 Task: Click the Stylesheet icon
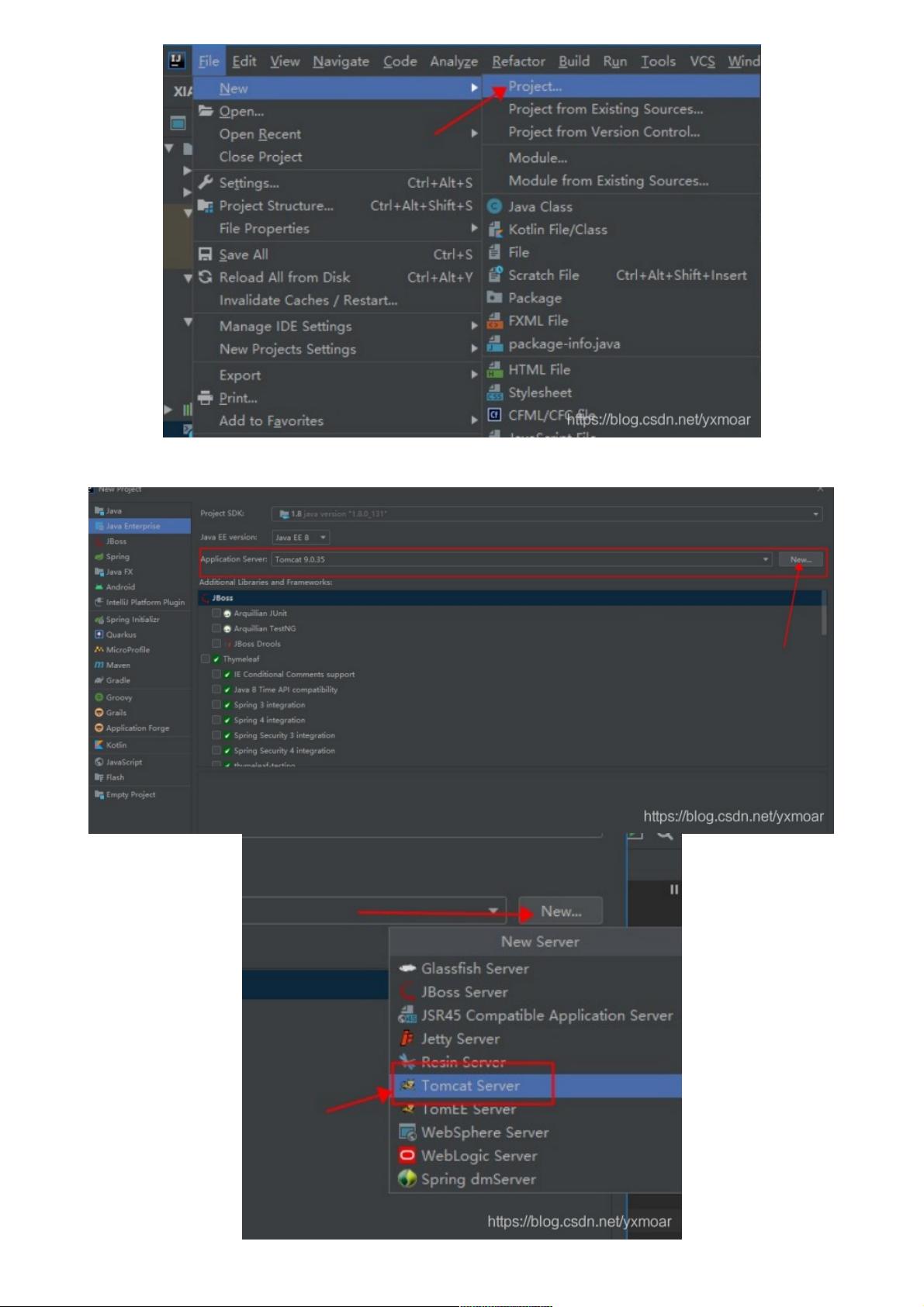click(494, 392)
